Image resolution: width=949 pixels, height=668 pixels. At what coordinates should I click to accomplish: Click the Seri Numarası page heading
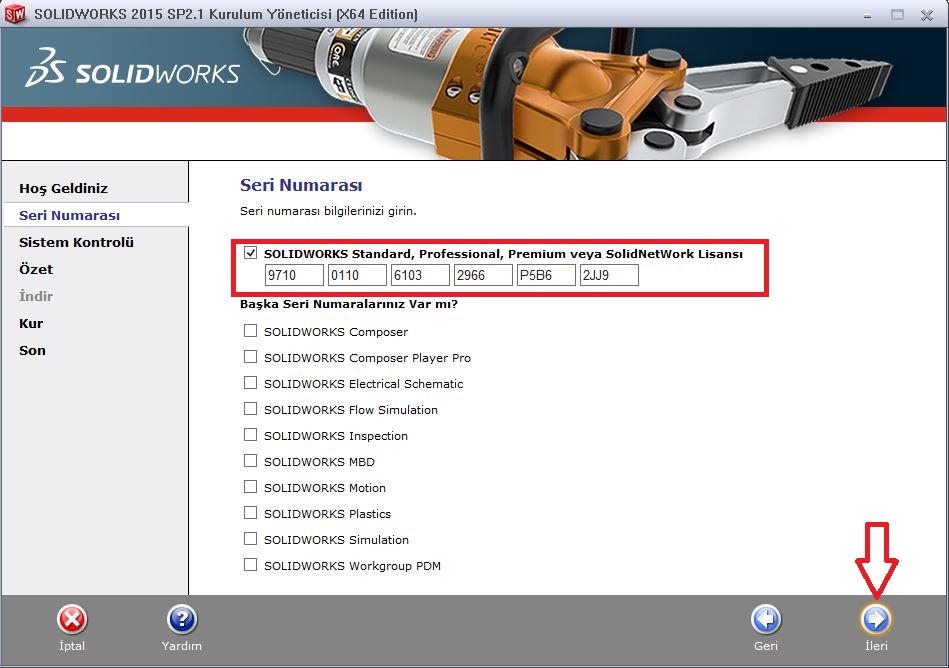[301, 185]
